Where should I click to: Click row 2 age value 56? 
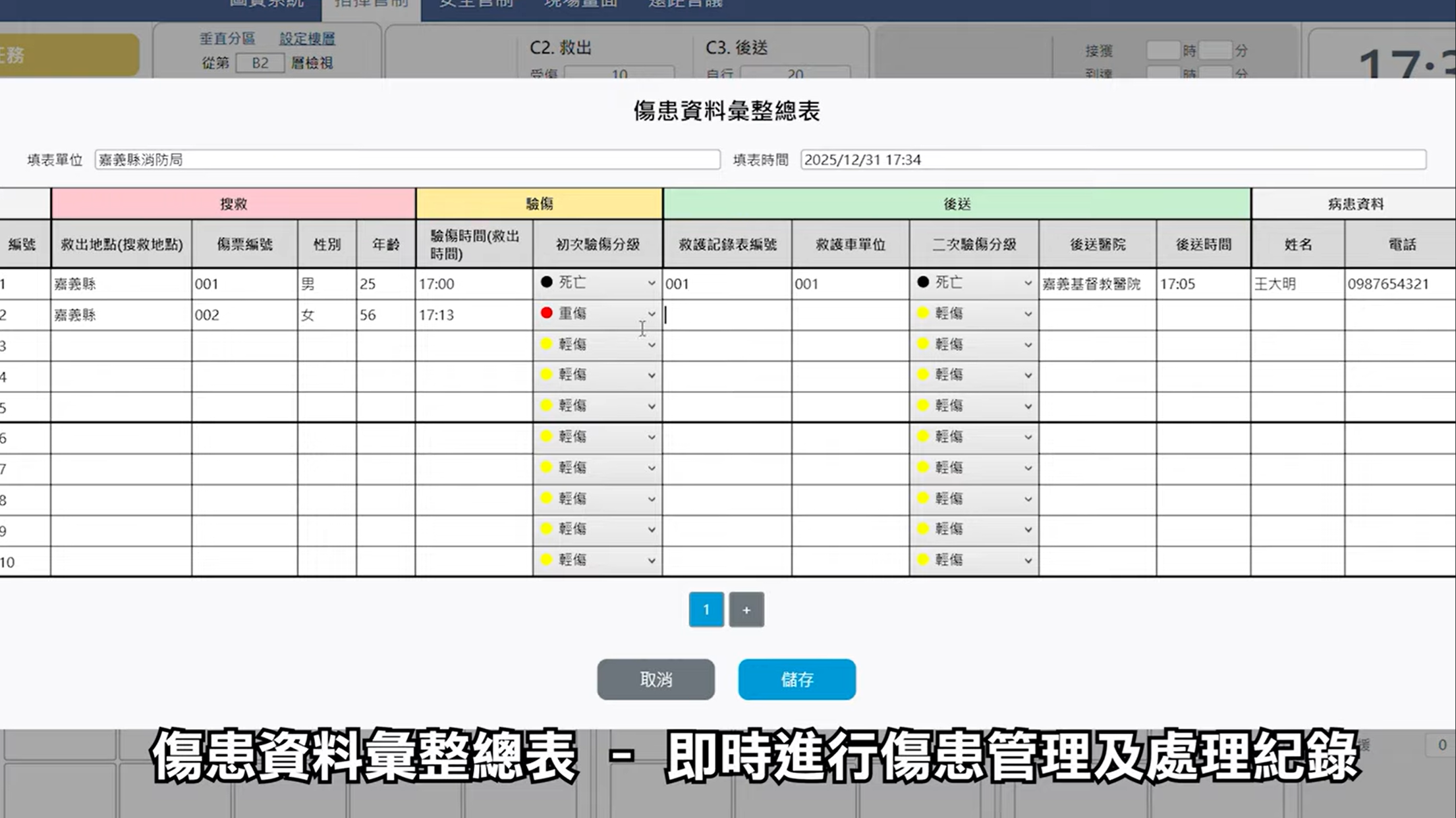385,315
